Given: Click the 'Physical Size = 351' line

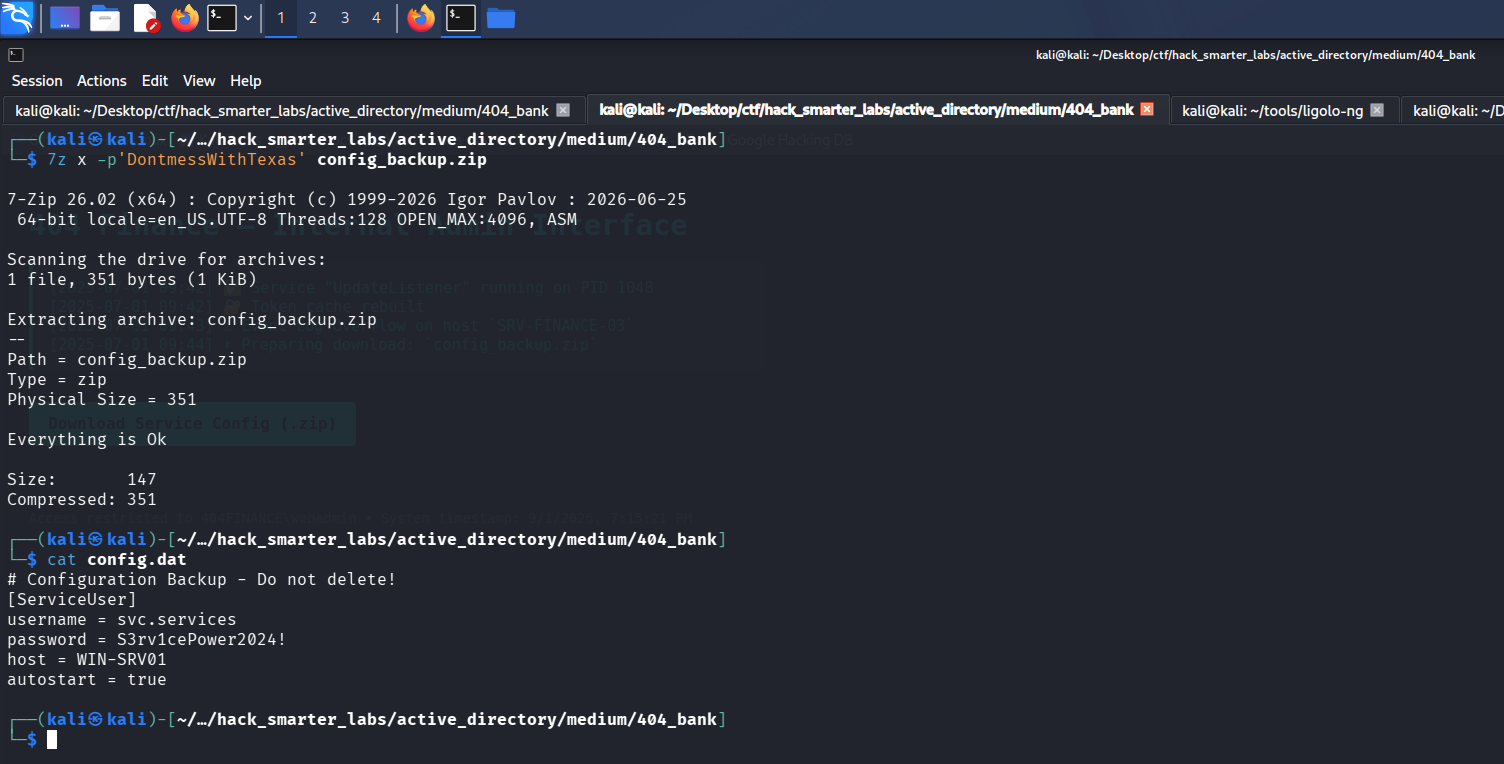Looking at the screenshot, I should 102,400.
